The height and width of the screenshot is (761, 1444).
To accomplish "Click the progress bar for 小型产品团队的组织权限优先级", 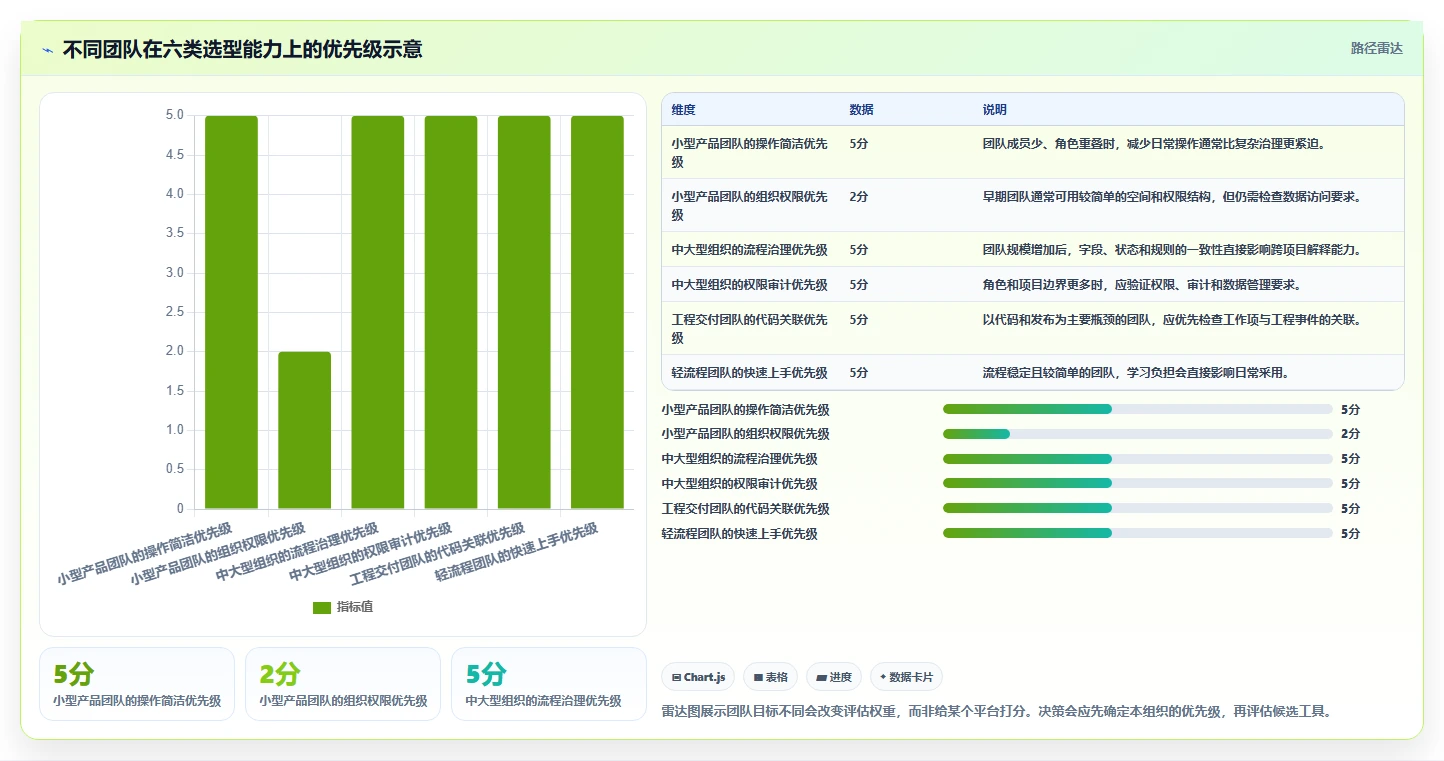I will (x=1137, y=434).
